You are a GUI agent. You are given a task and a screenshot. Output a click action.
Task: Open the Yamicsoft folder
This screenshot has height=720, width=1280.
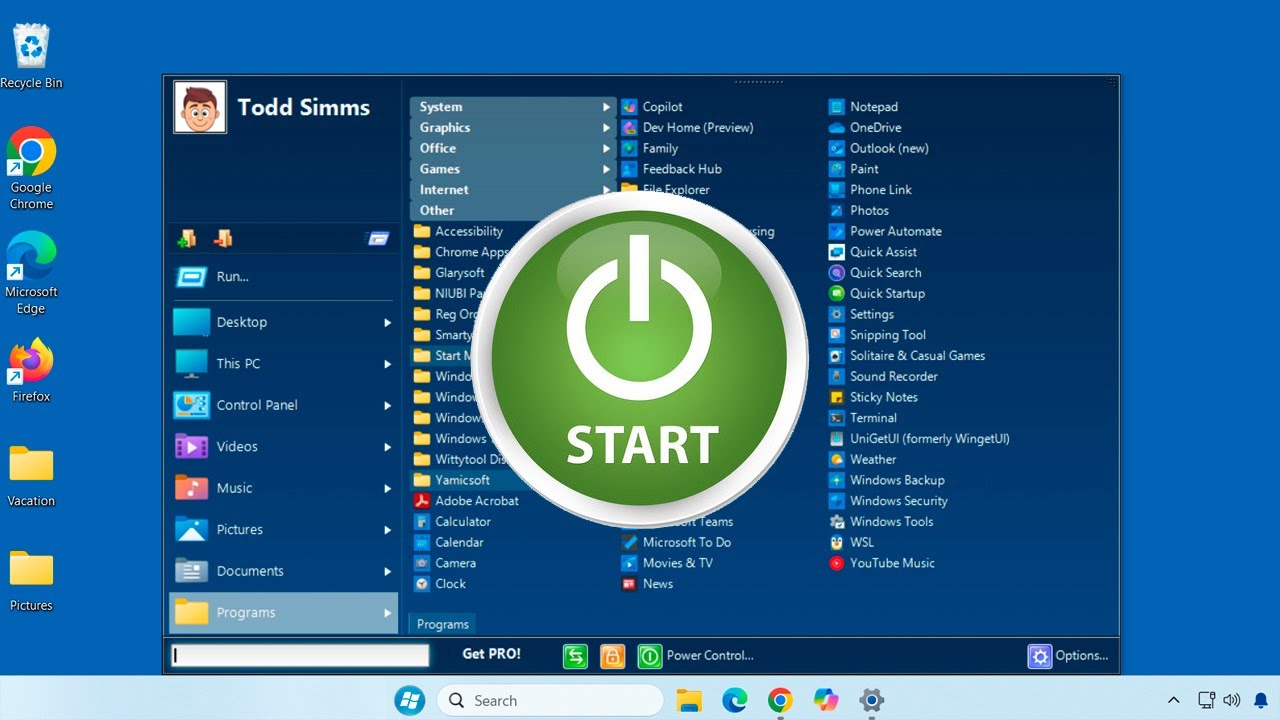452,480
